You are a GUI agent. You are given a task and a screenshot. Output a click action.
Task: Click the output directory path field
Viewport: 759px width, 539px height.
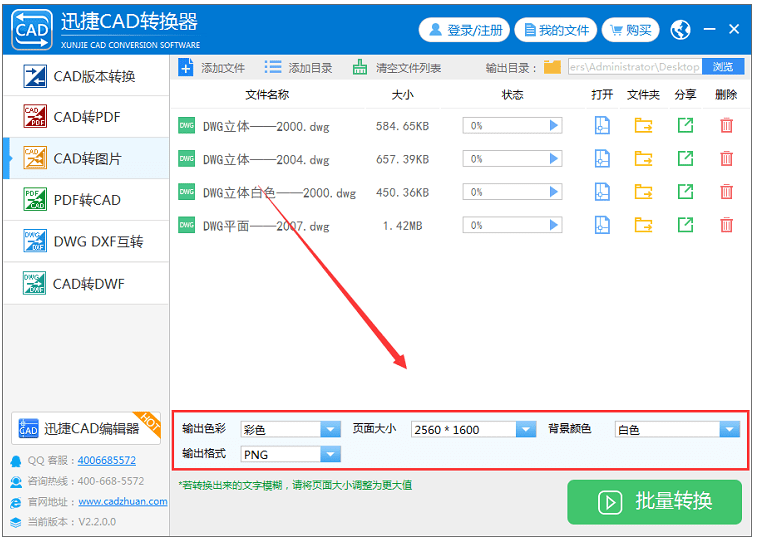point(635,67)
